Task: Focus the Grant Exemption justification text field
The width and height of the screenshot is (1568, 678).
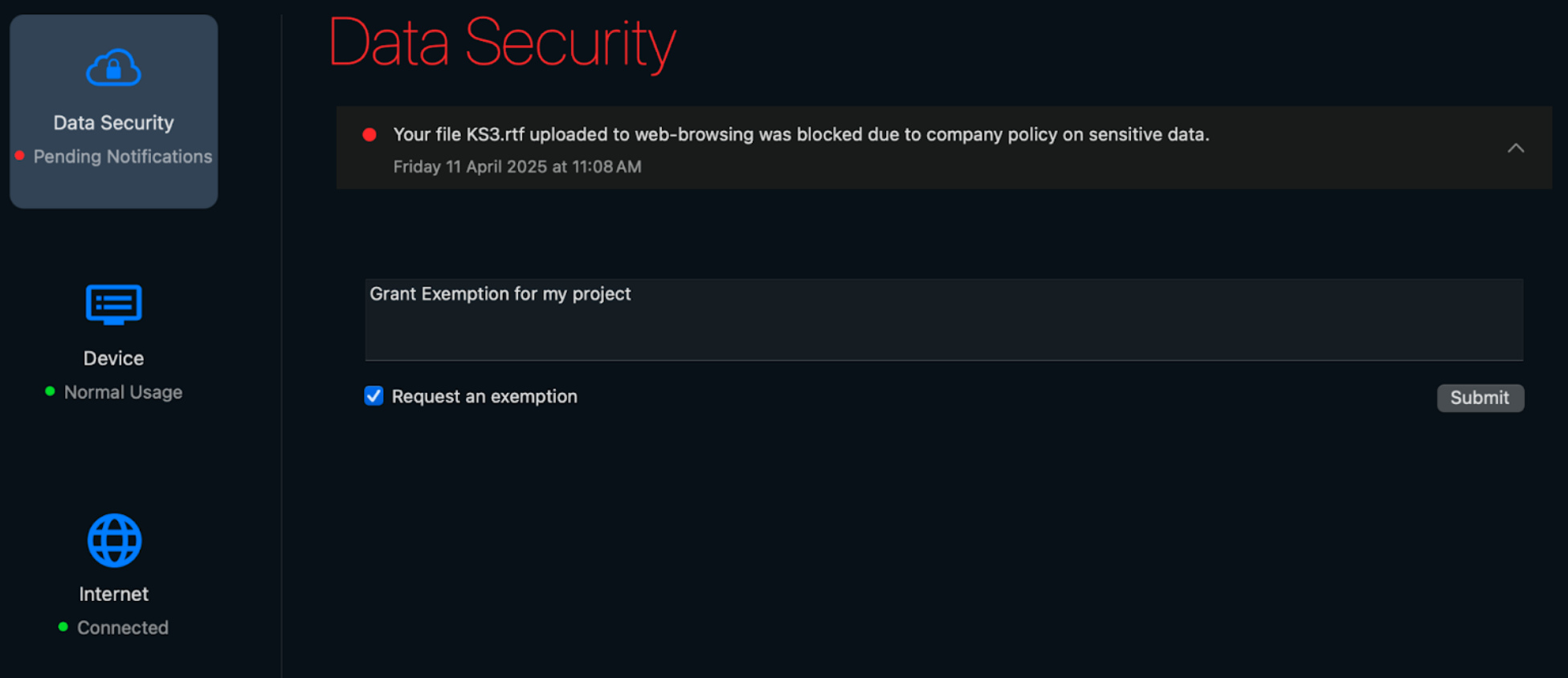Action: (x=944, y=320)
